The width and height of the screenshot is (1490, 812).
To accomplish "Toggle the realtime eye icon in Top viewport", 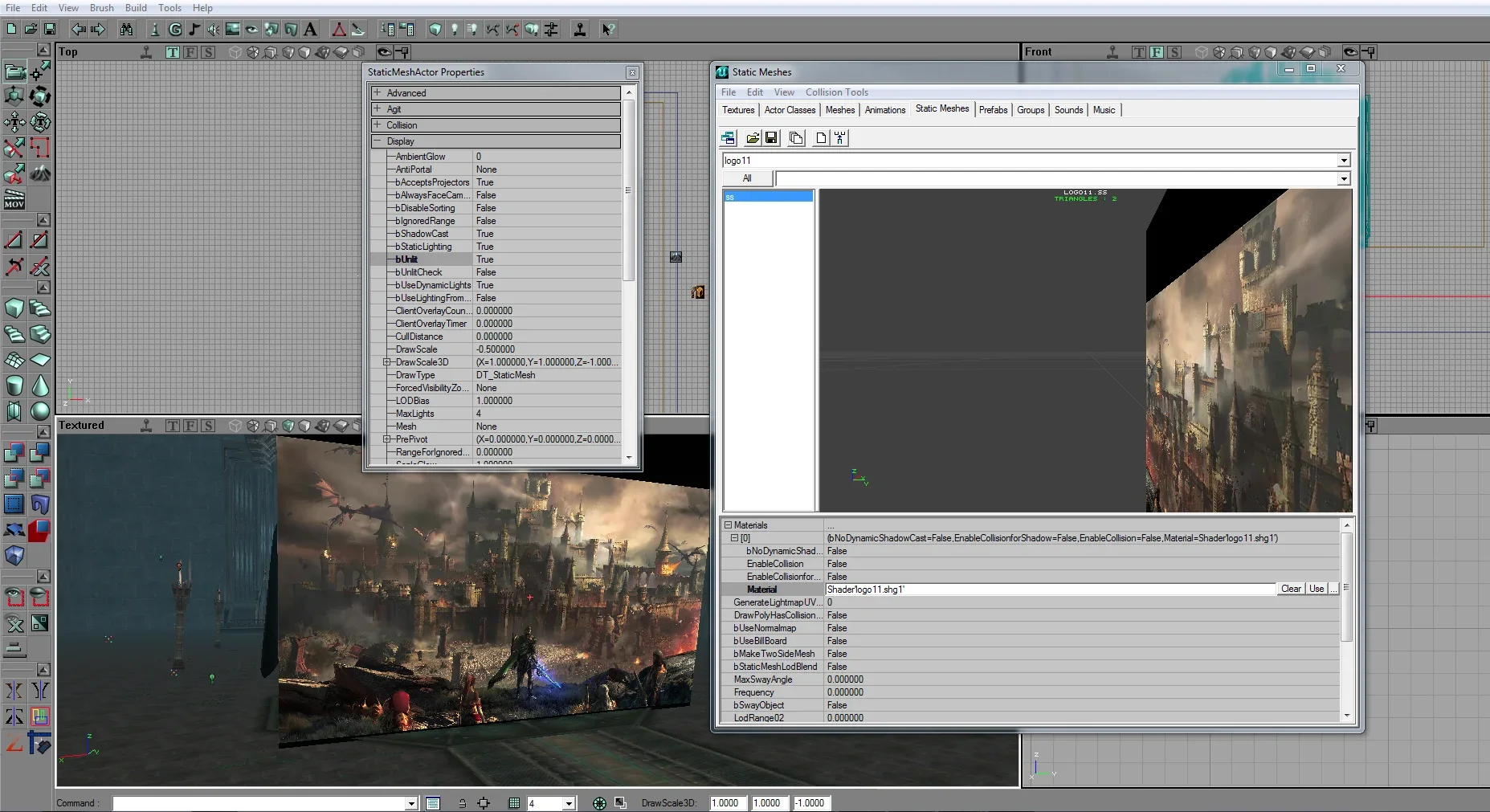I will 384,52.
